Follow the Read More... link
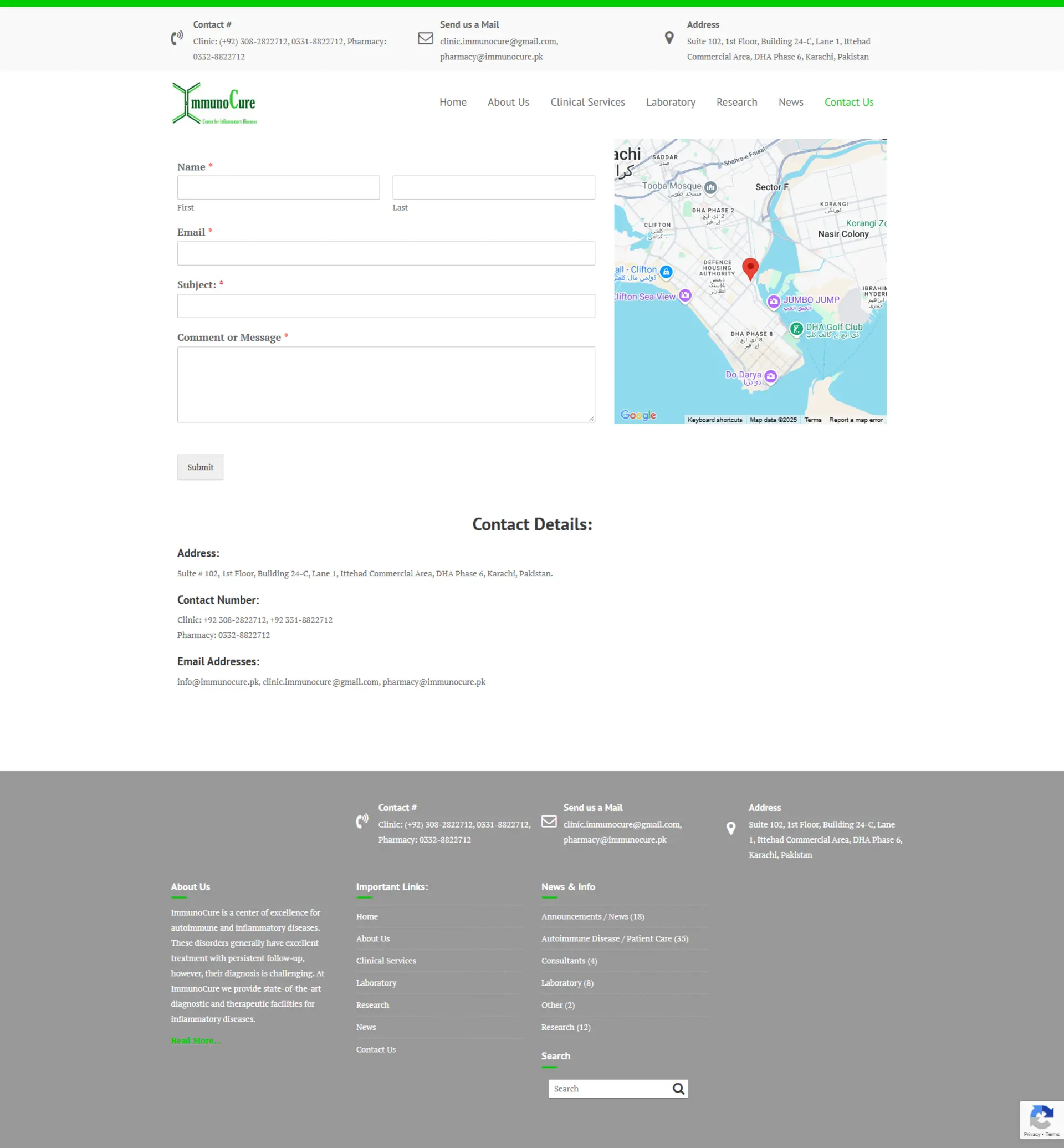This screenshot has height=1148, width=1064. coord(195,1040)
